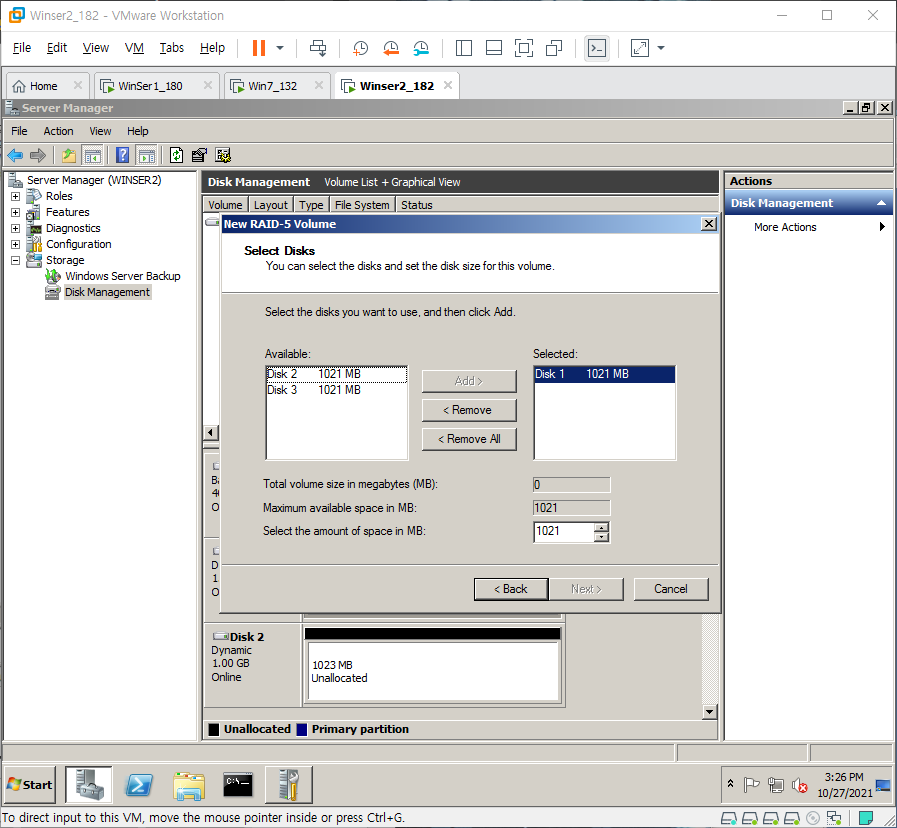Open the stretch display dropdown arrow
The image size is (897, 828).
[661, 48]
